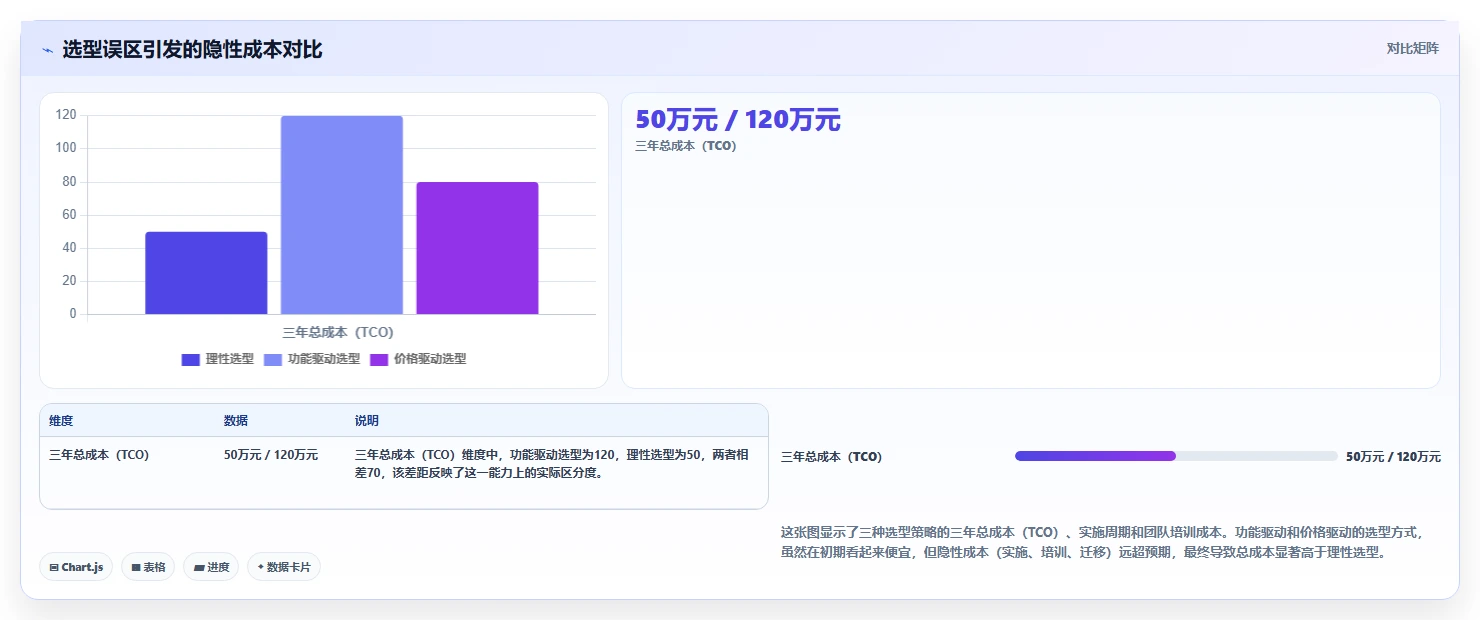Toggle 功能驱动选型 legend swatch

click(x=273, y=360)
